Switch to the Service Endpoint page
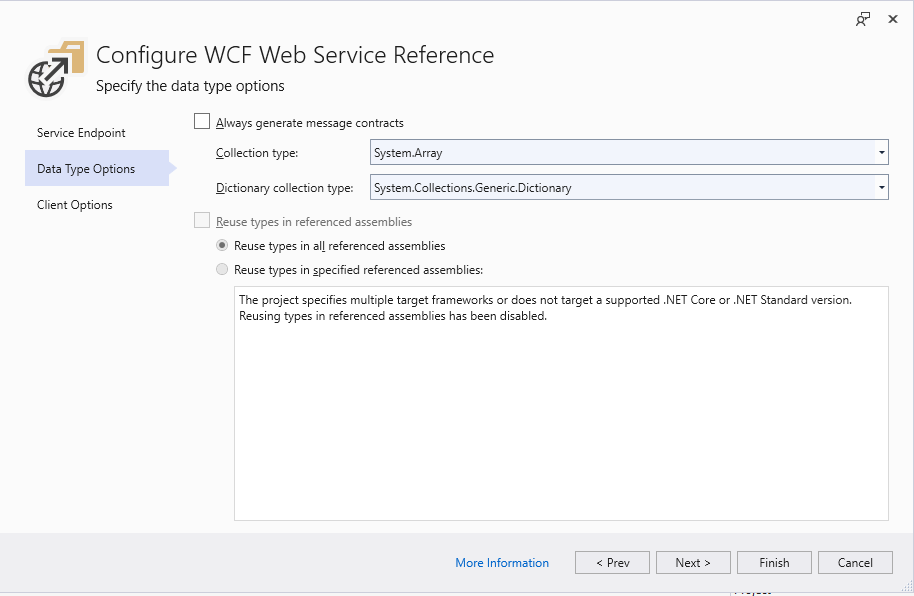The image size is (914, 596). coord(81,133)
